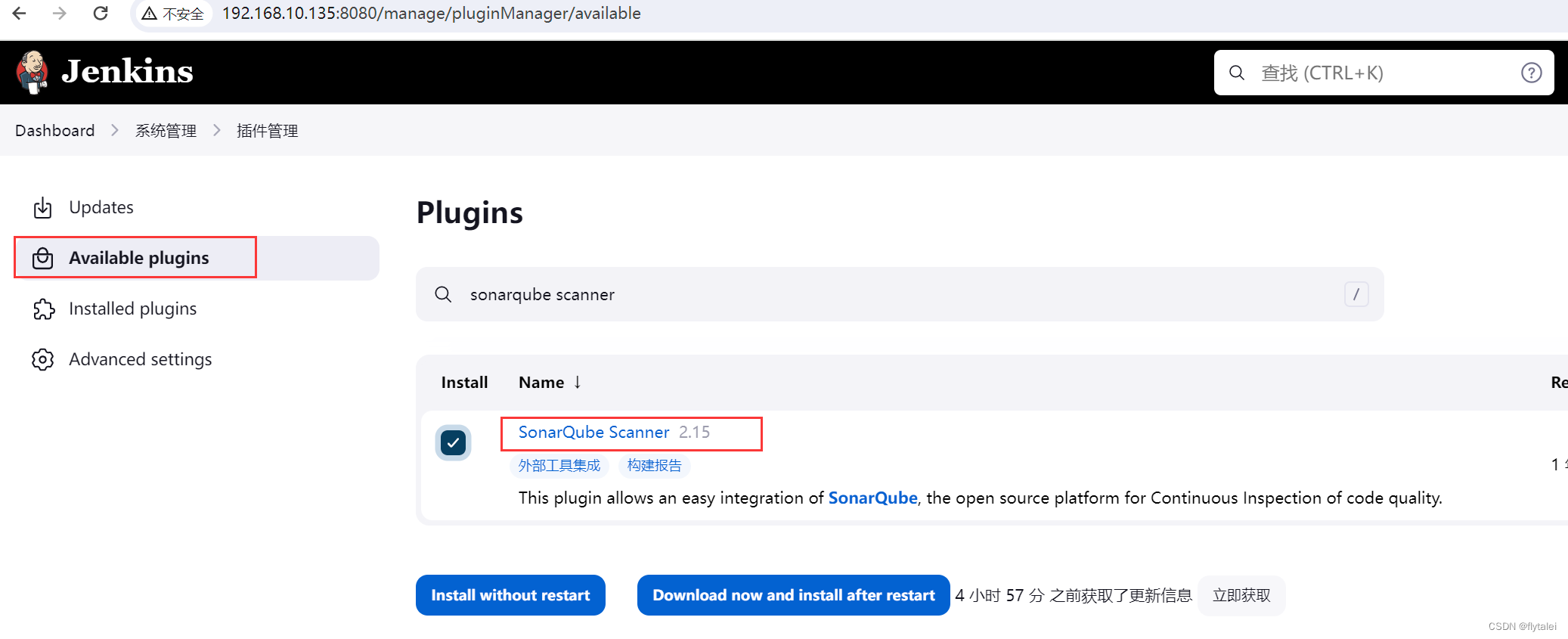Click the Install column header

tap(464, 382)
